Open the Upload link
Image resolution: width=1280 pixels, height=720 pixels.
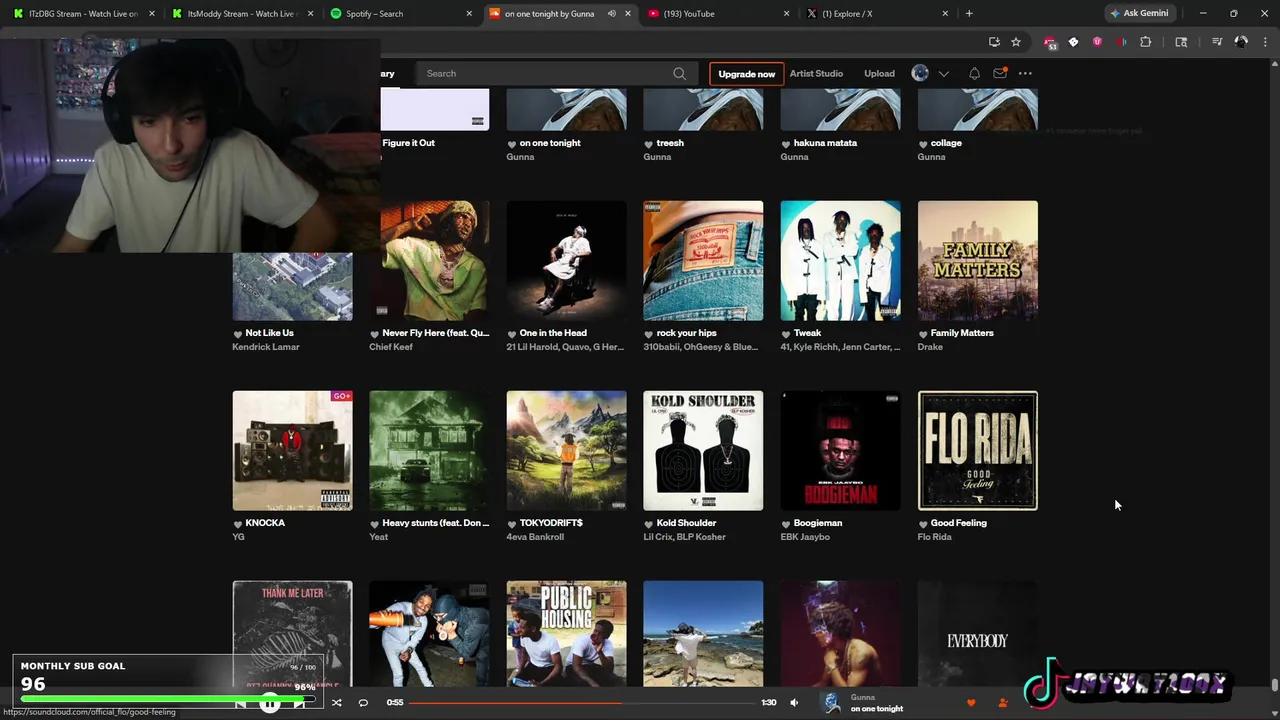[879, 73]
